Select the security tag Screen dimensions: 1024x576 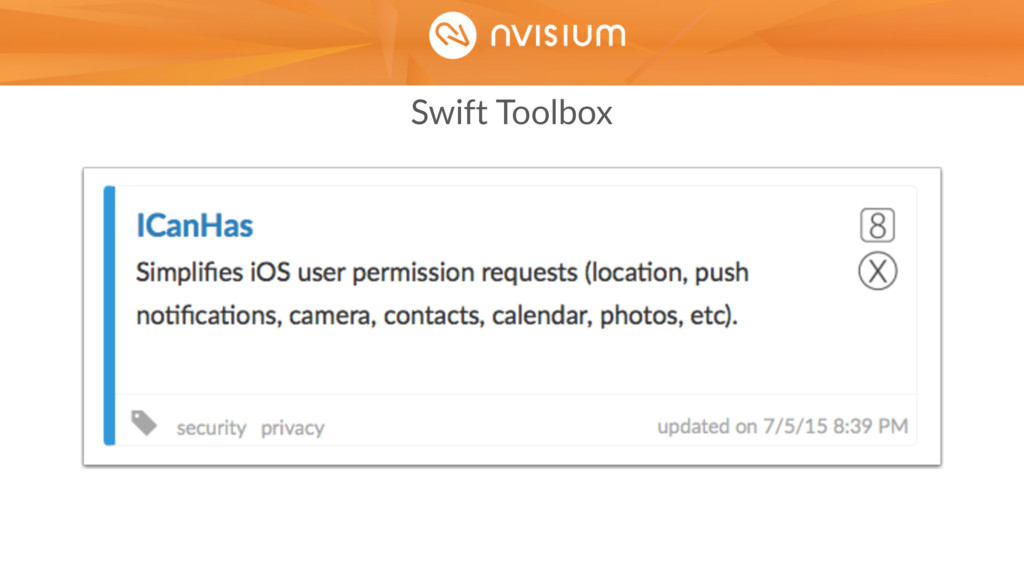211,428
